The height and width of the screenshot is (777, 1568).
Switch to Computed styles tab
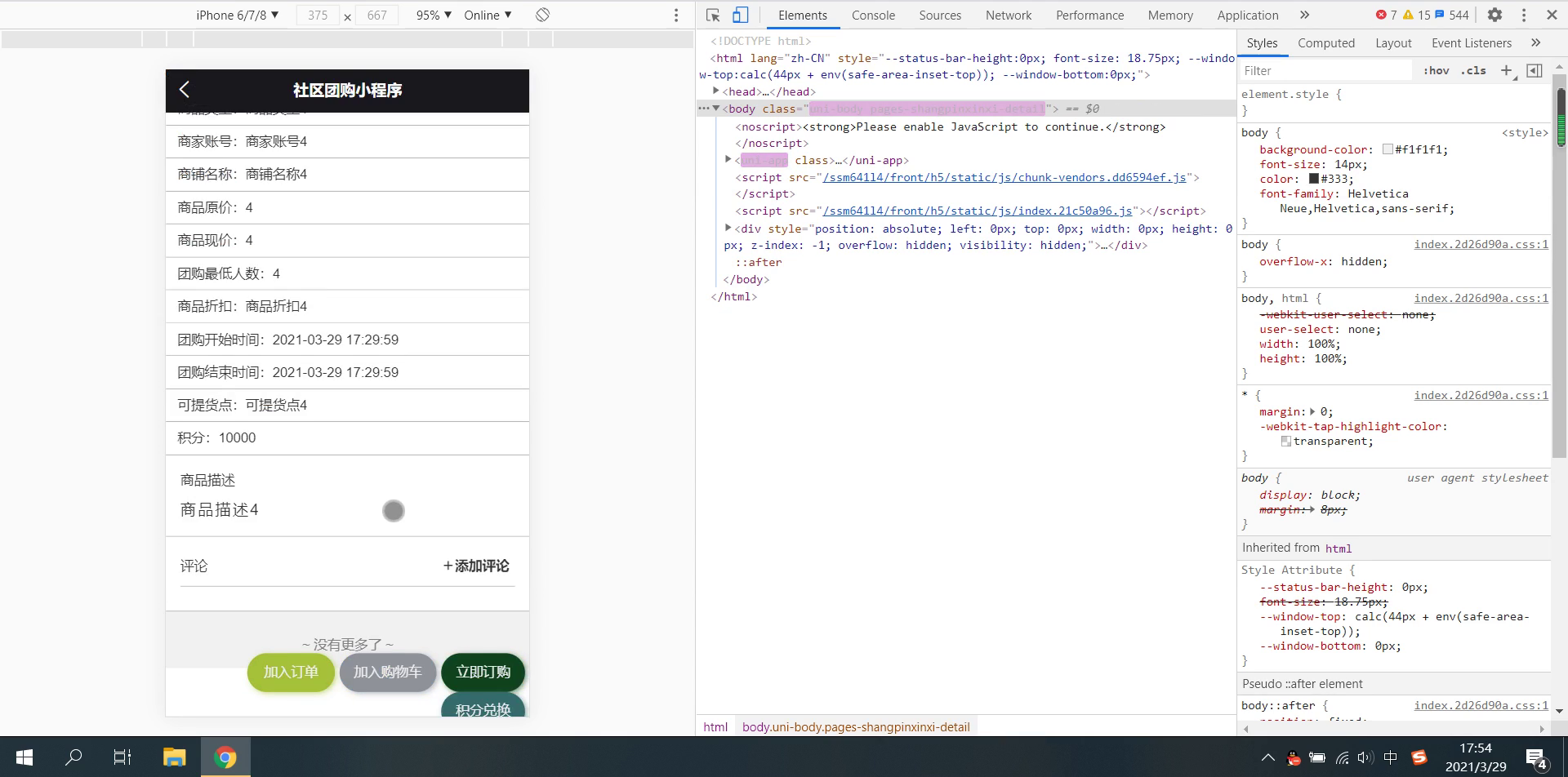click(x=1326, y=42)
